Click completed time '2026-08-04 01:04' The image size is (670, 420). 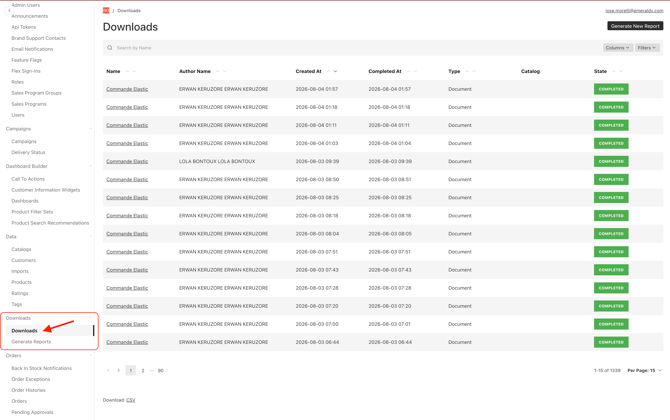click(x=390, y=144)
